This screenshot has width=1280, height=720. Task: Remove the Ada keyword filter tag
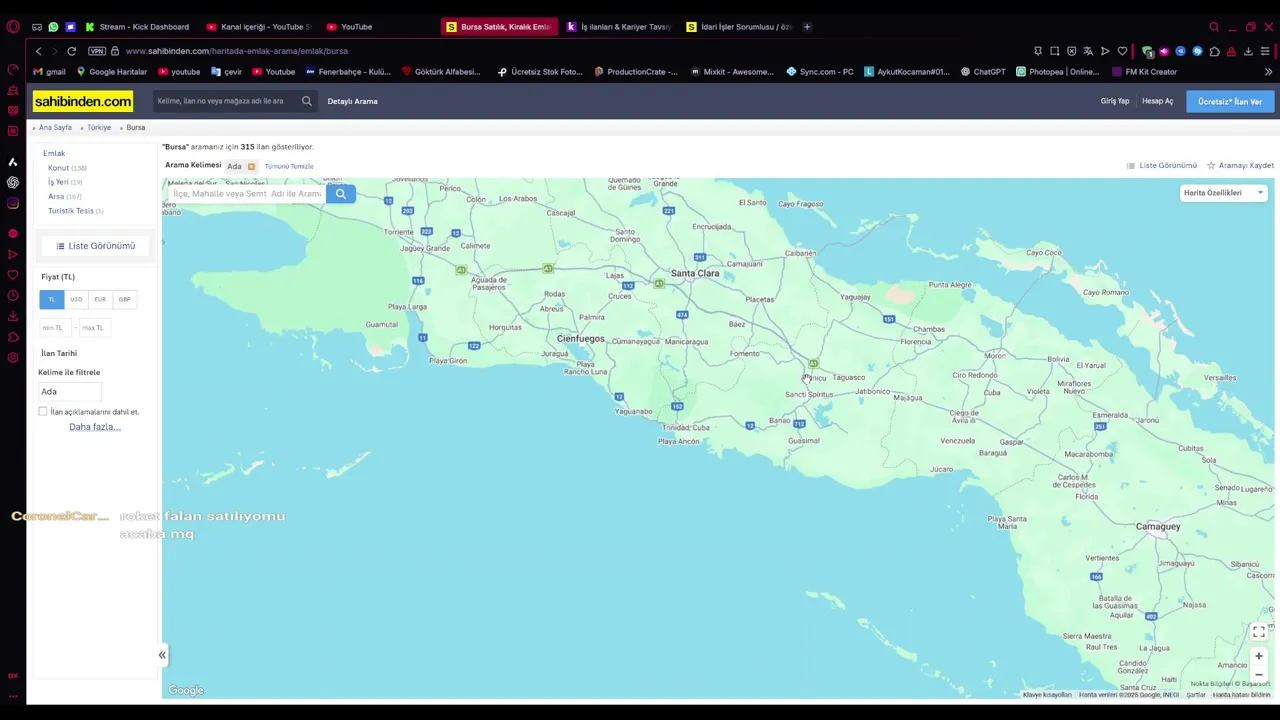coord(251,166)
